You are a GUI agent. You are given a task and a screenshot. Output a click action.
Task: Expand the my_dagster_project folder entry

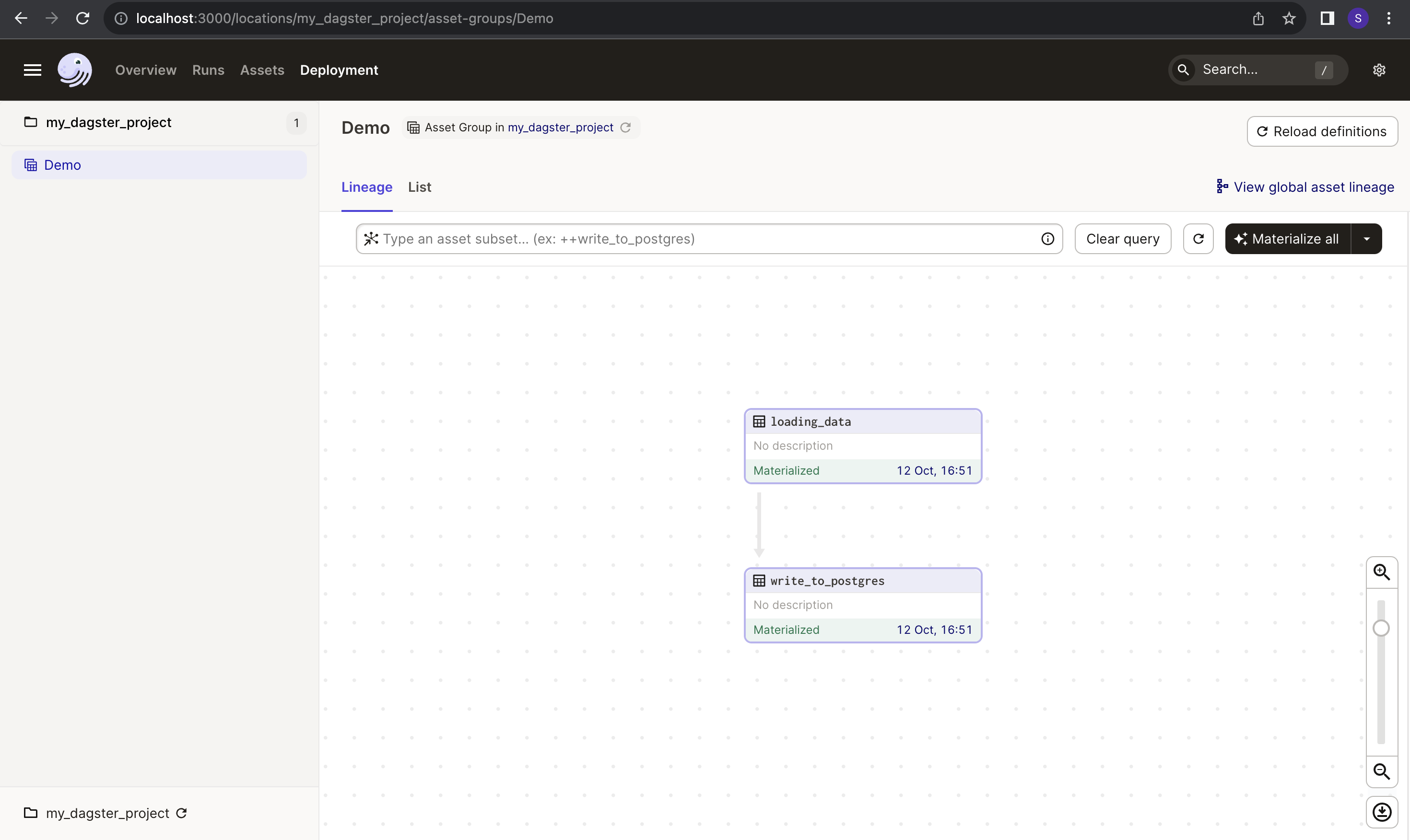[109, 122]
